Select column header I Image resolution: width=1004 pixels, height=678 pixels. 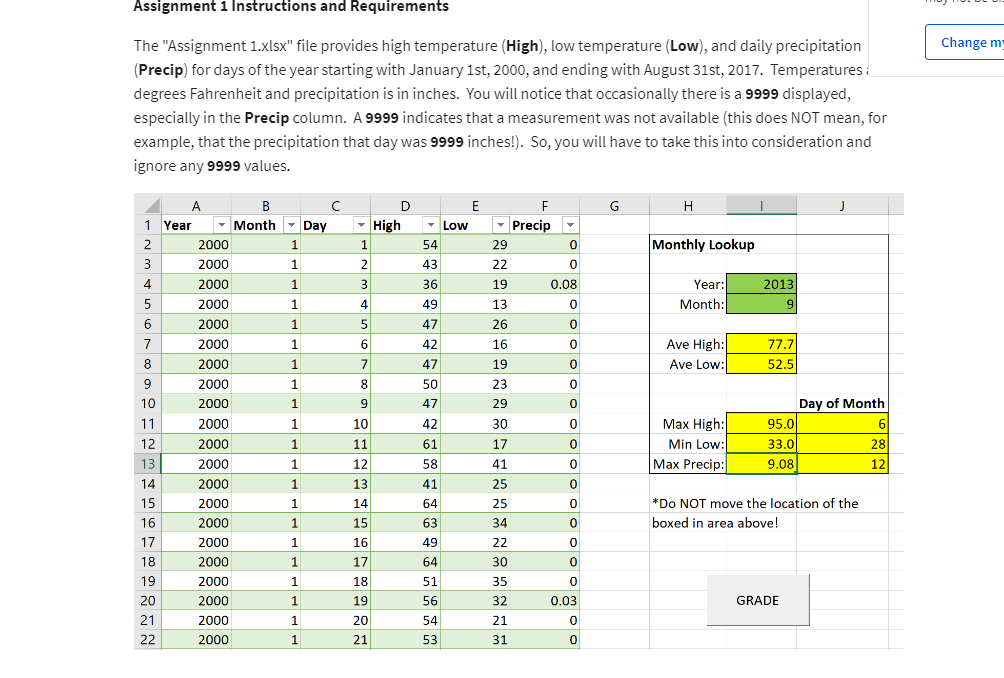761,204
